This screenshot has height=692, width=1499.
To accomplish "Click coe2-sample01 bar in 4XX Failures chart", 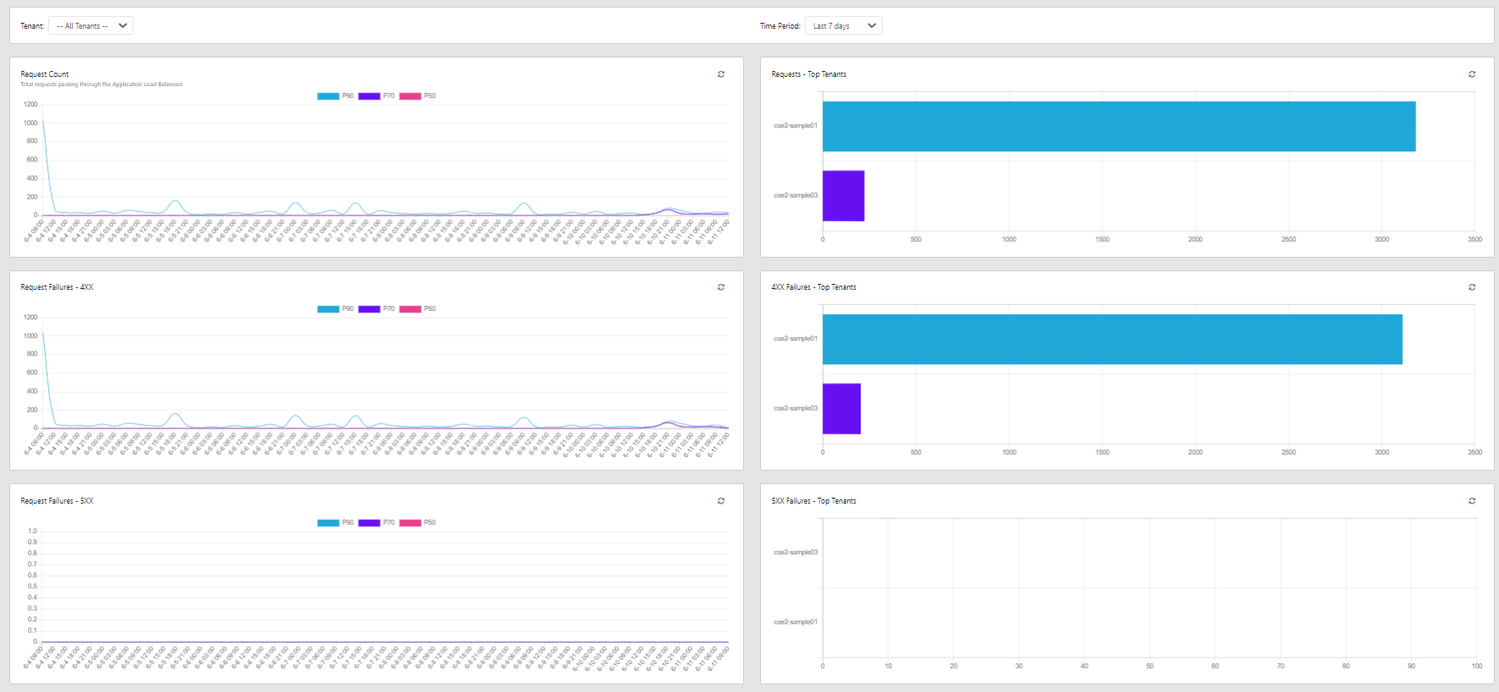I will pos(1112,339).
